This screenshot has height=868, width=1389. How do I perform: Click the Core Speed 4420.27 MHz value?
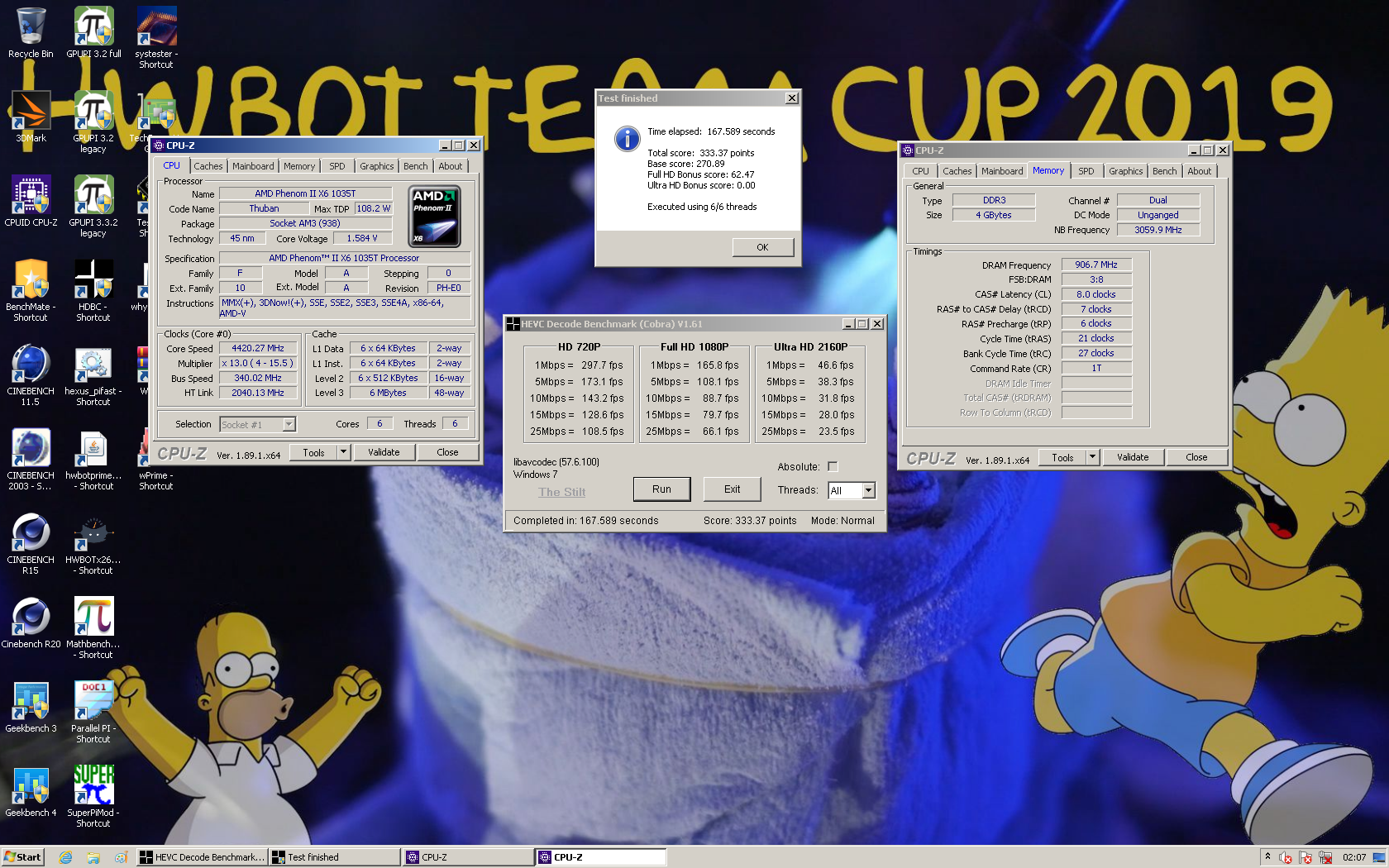point(258,349)
